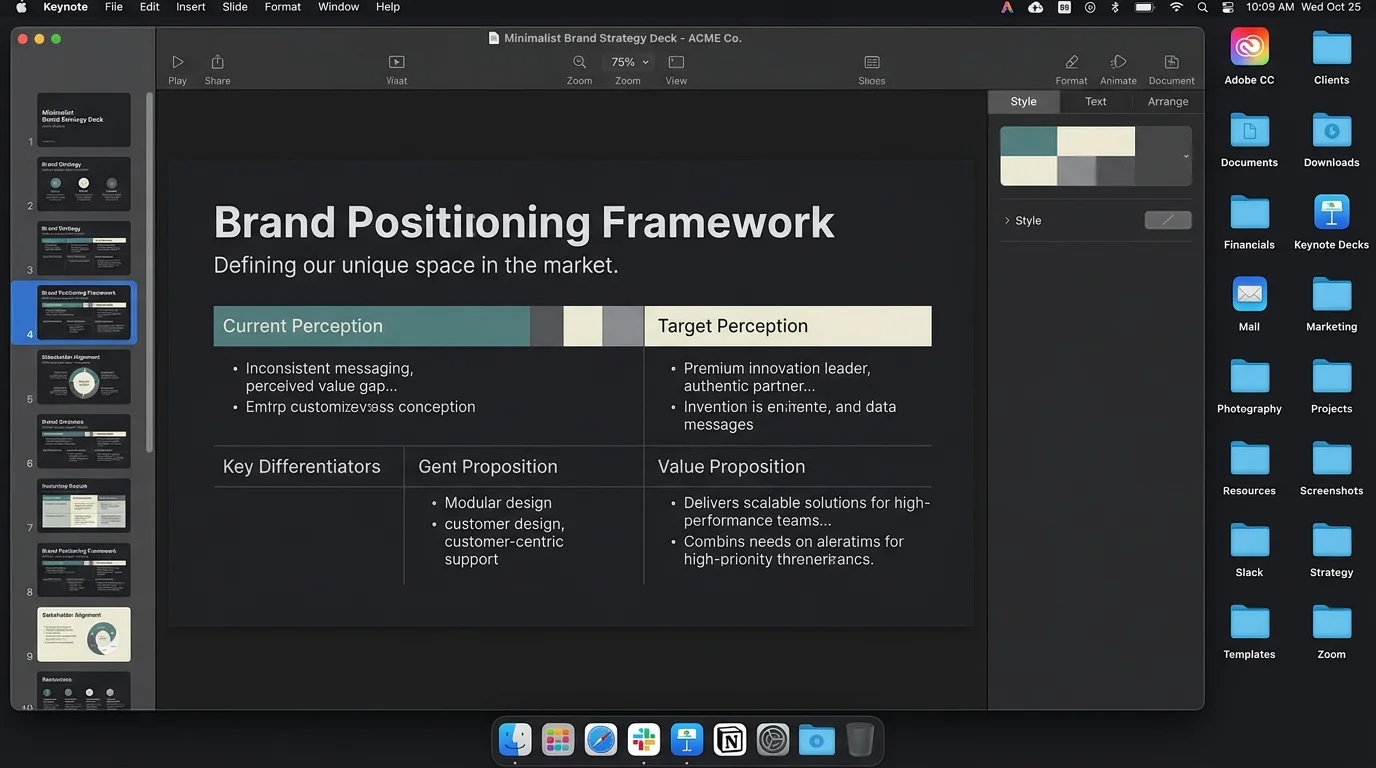Open the Keynote Decks desktop folder
The height and width of the screenshot is (768, 1376).
point(1331,222)
